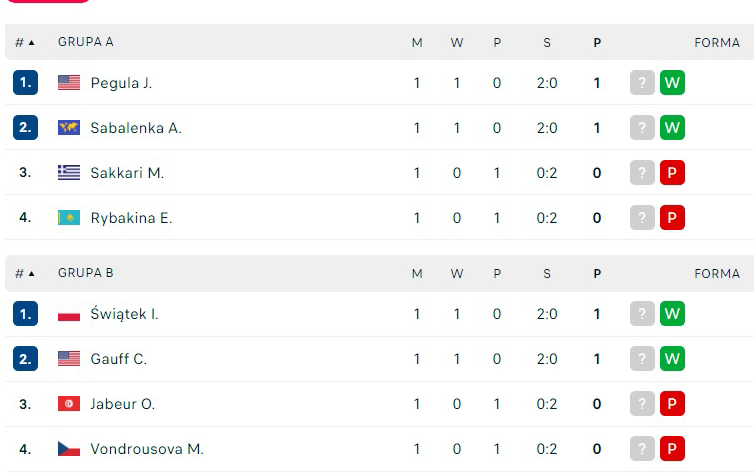Viewport: 754px width, 476px height.
Task: Open Sabalenka A. player link
Action: pos(136,128)
